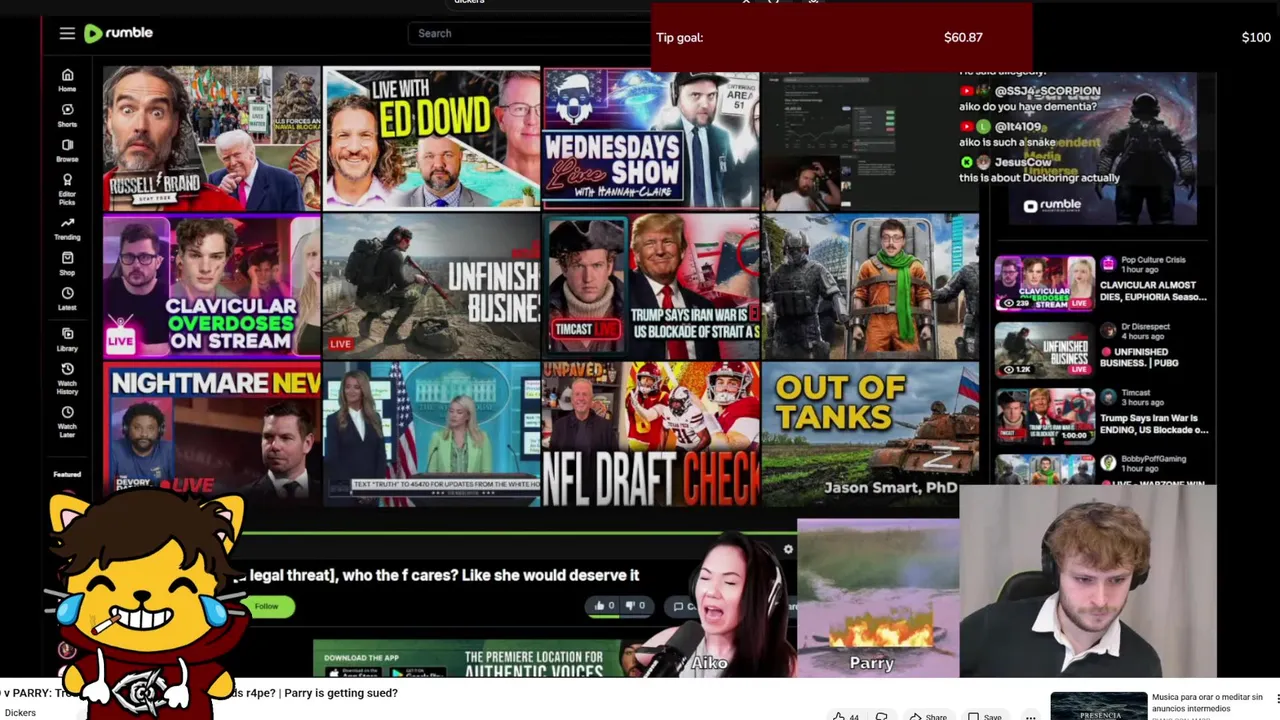
Task: Open the Unfinished Business grid thumbnail
Action: 432,286
